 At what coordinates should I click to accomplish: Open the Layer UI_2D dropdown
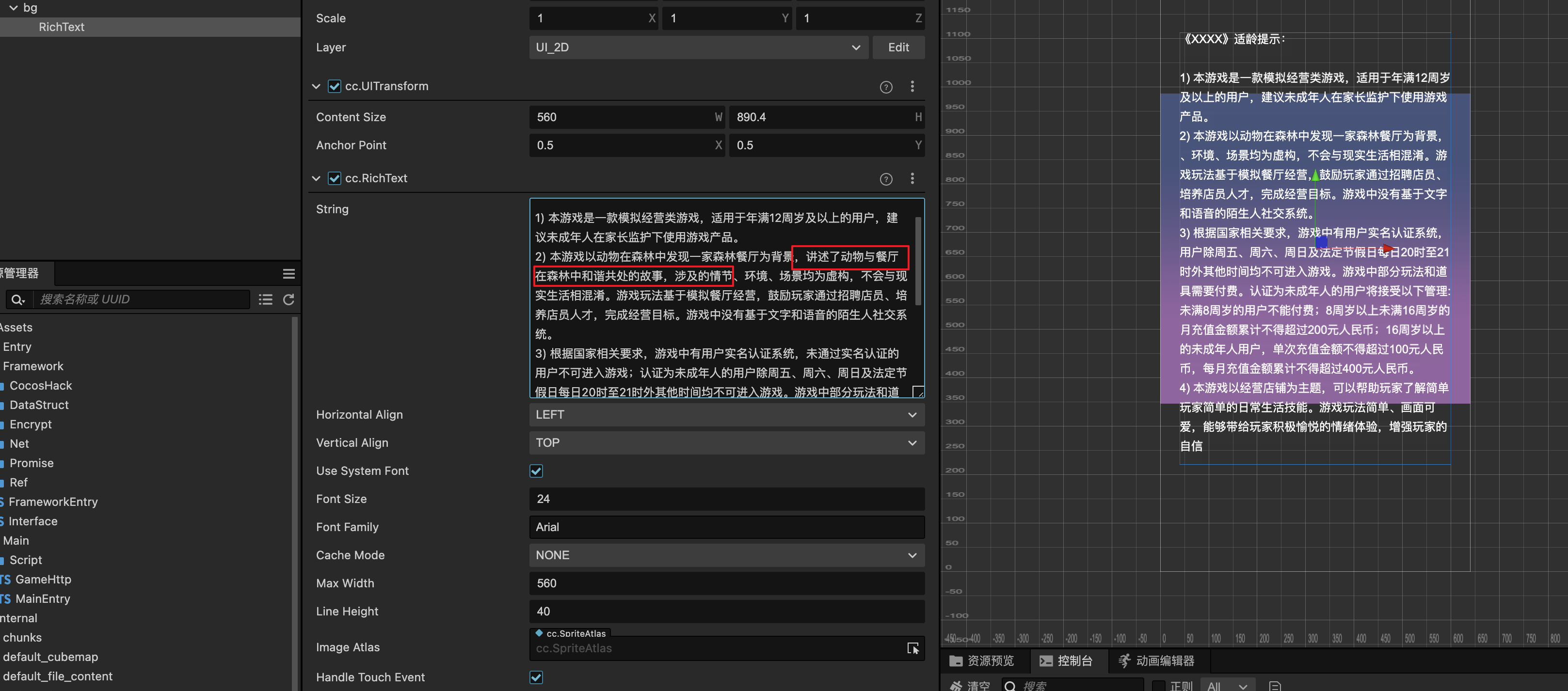698,47
